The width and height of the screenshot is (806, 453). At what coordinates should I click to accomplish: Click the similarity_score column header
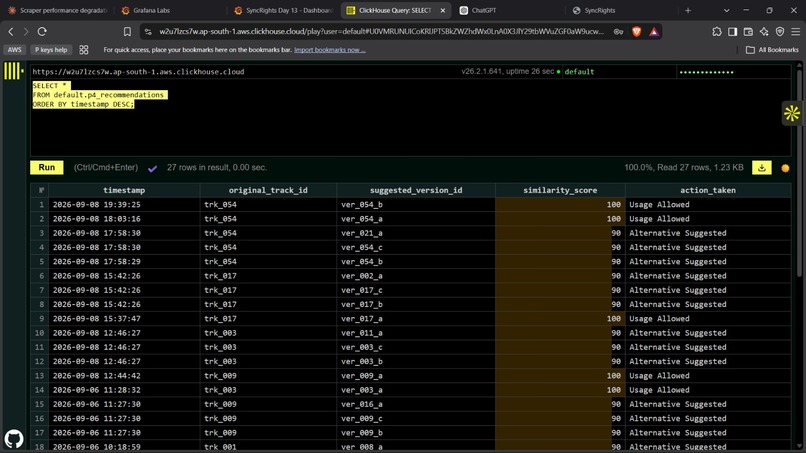click(560, 190)
